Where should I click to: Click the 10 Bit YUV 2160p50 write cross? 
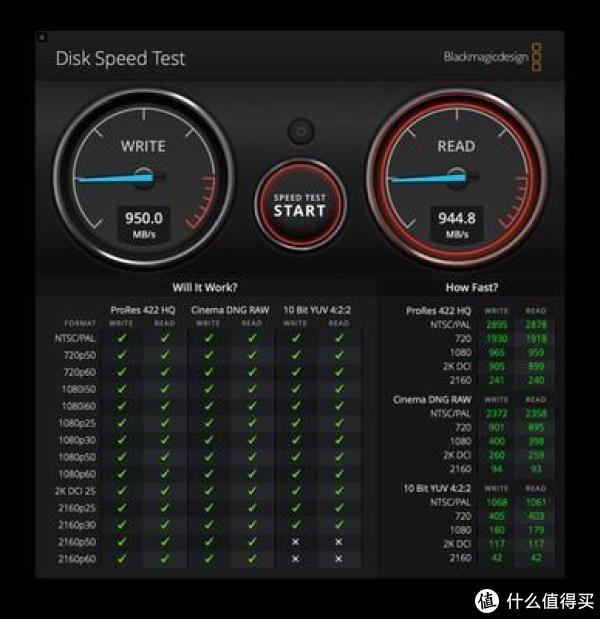(x=295, y=542)
